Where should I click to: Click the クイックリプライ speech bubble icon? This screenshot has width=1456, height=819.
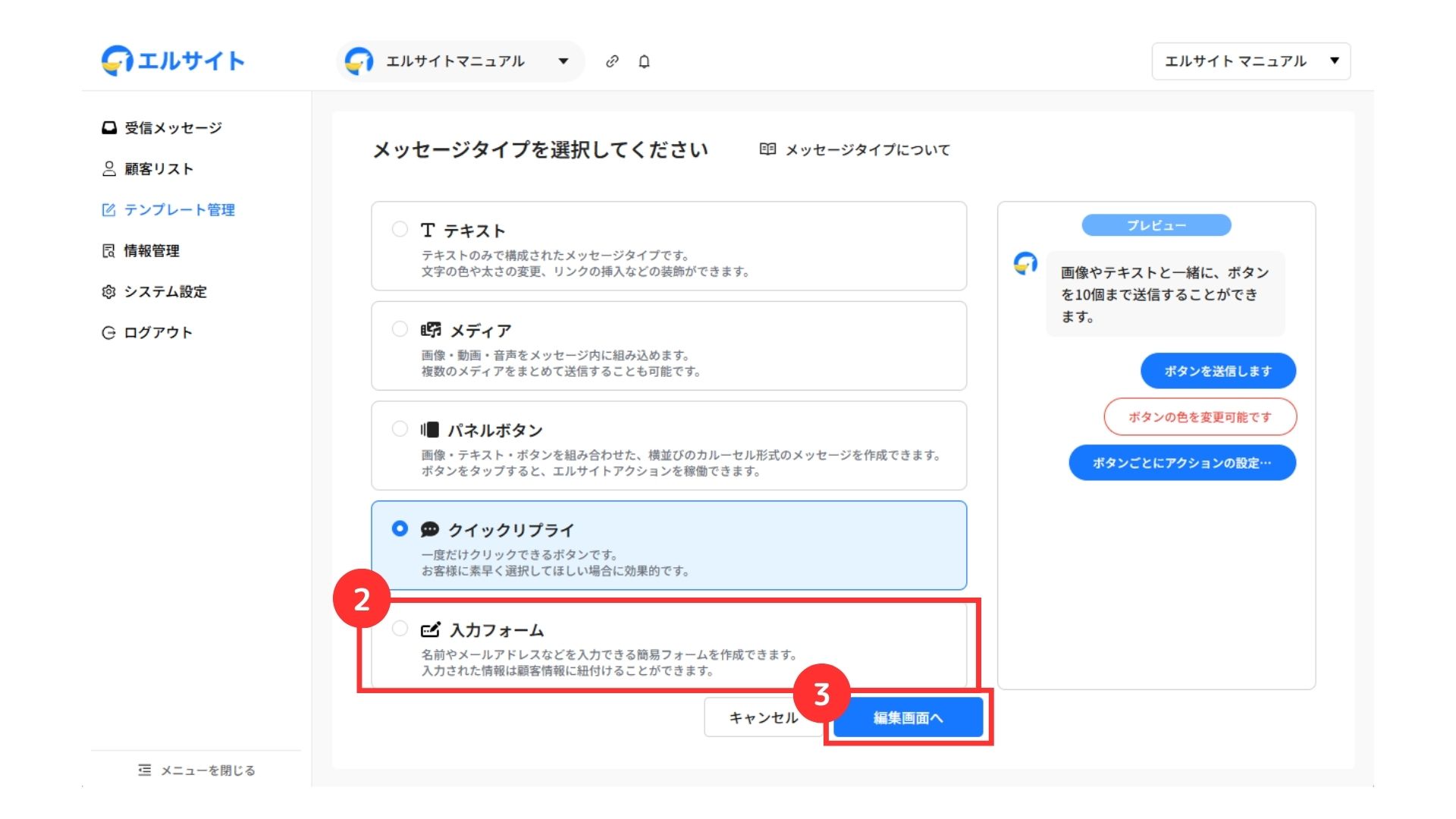tap(430, 529)
